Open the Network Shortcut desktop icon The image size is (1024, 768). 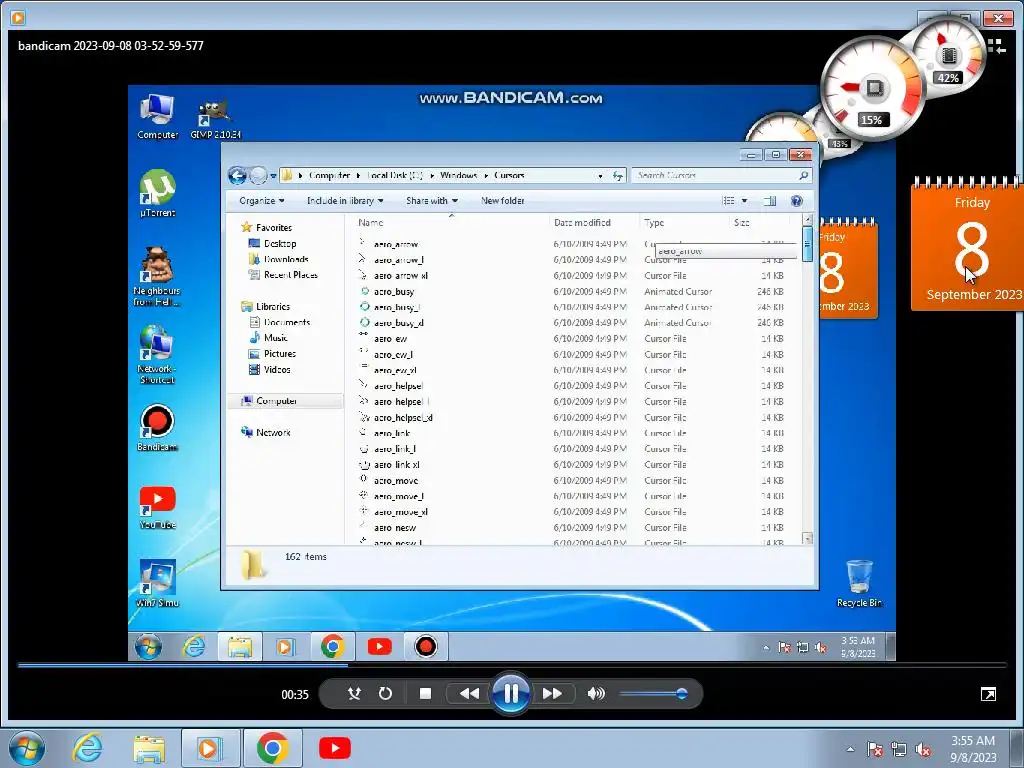click(x=157, y=354)
